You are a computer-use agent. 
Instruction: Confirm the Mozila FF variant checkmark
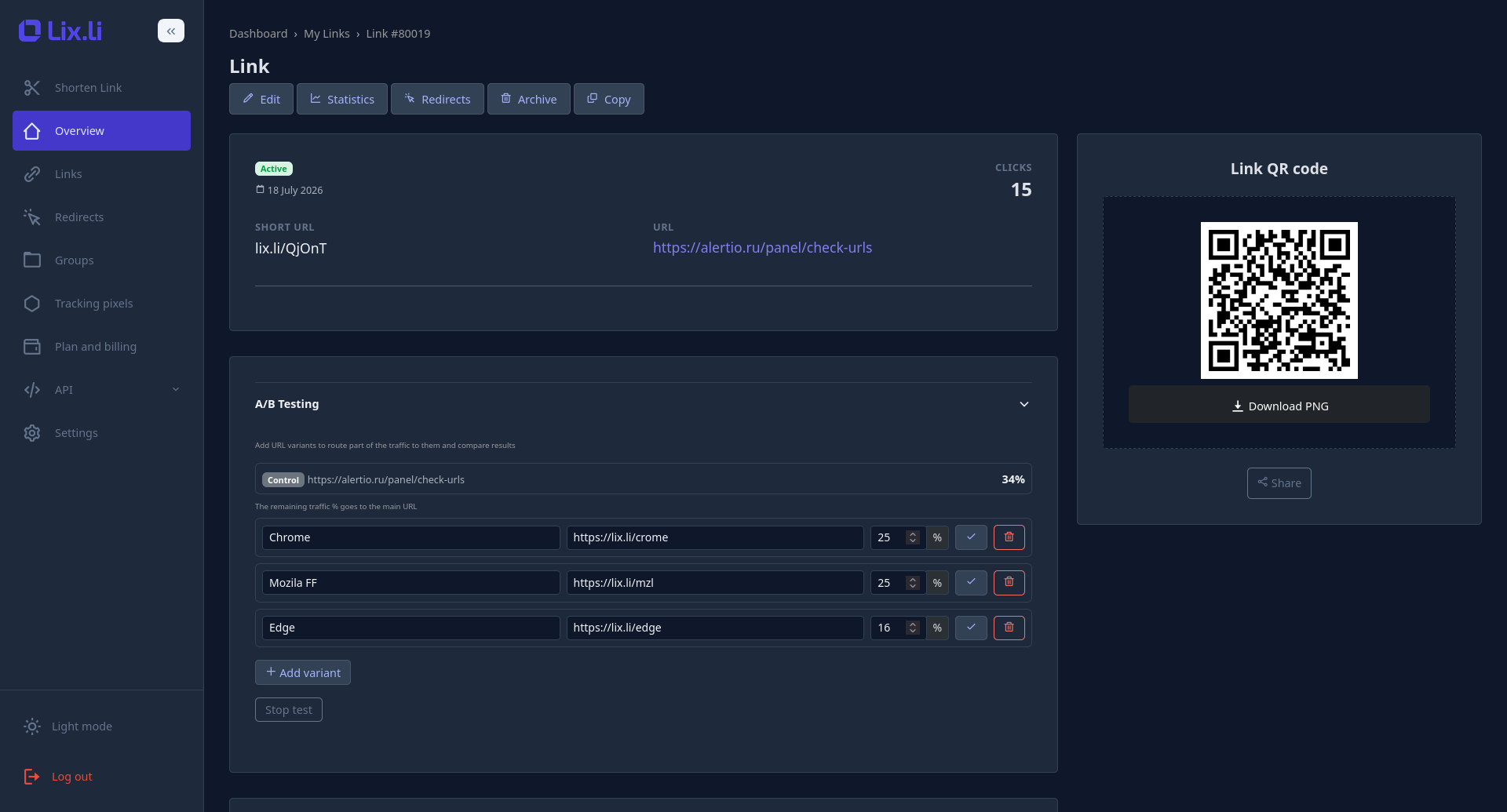click(x=971, y=583)
